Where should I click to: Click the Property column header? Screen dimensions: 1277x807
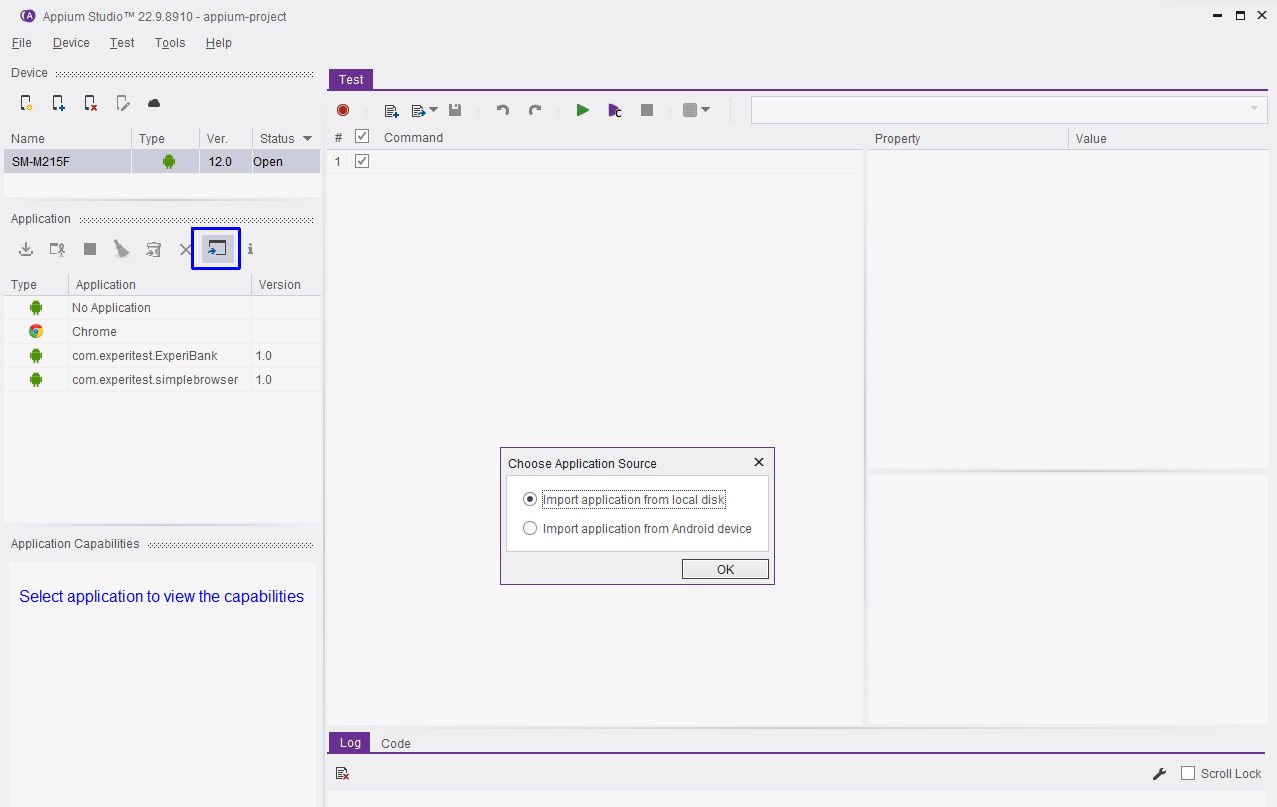pos(967,138)
